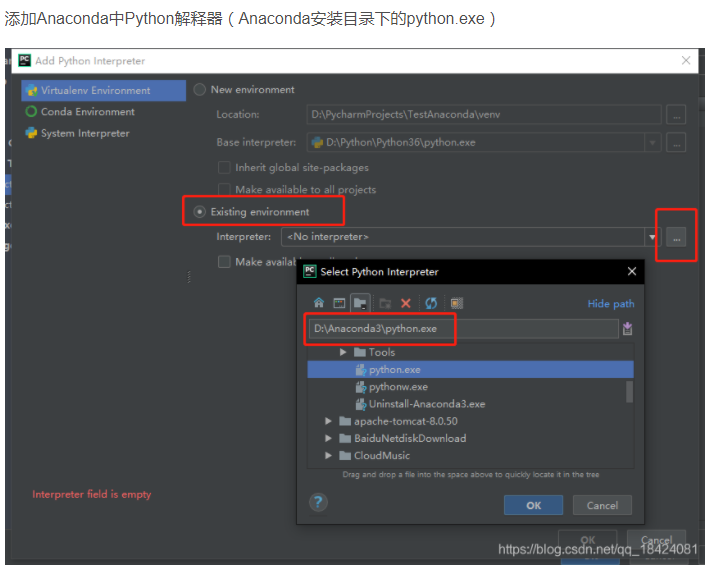Click the path history icon beside the path field
709x571 pixels.
627,329
